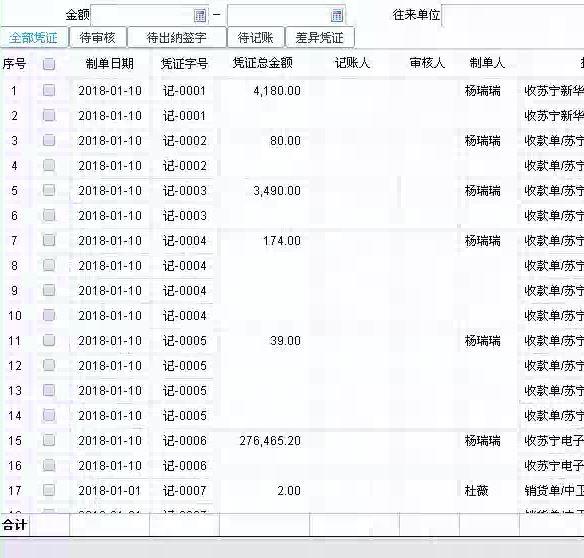Click amount cell 39.00
The height and width of the screenshot is (558, 584).
[x=285, y=341]
